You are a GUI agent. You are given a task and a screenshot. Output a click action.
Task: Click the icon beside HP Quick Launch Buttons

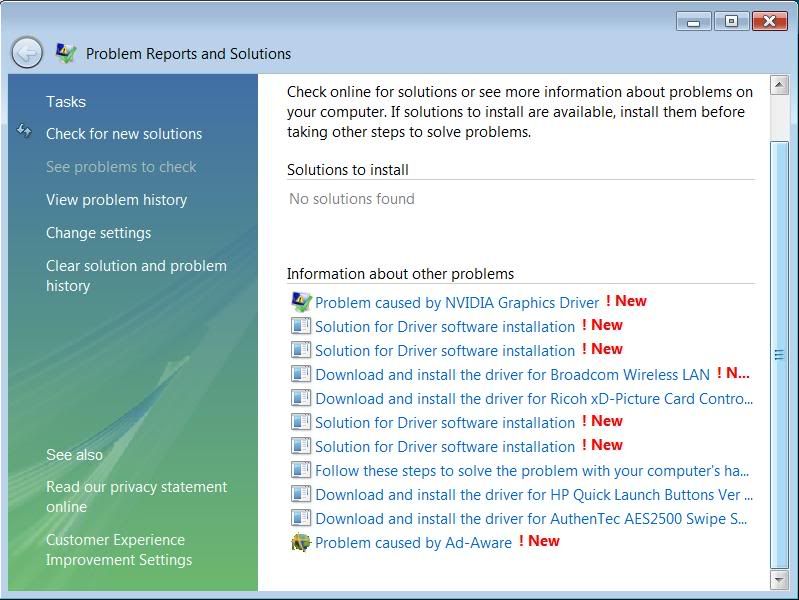coord(301,494)
